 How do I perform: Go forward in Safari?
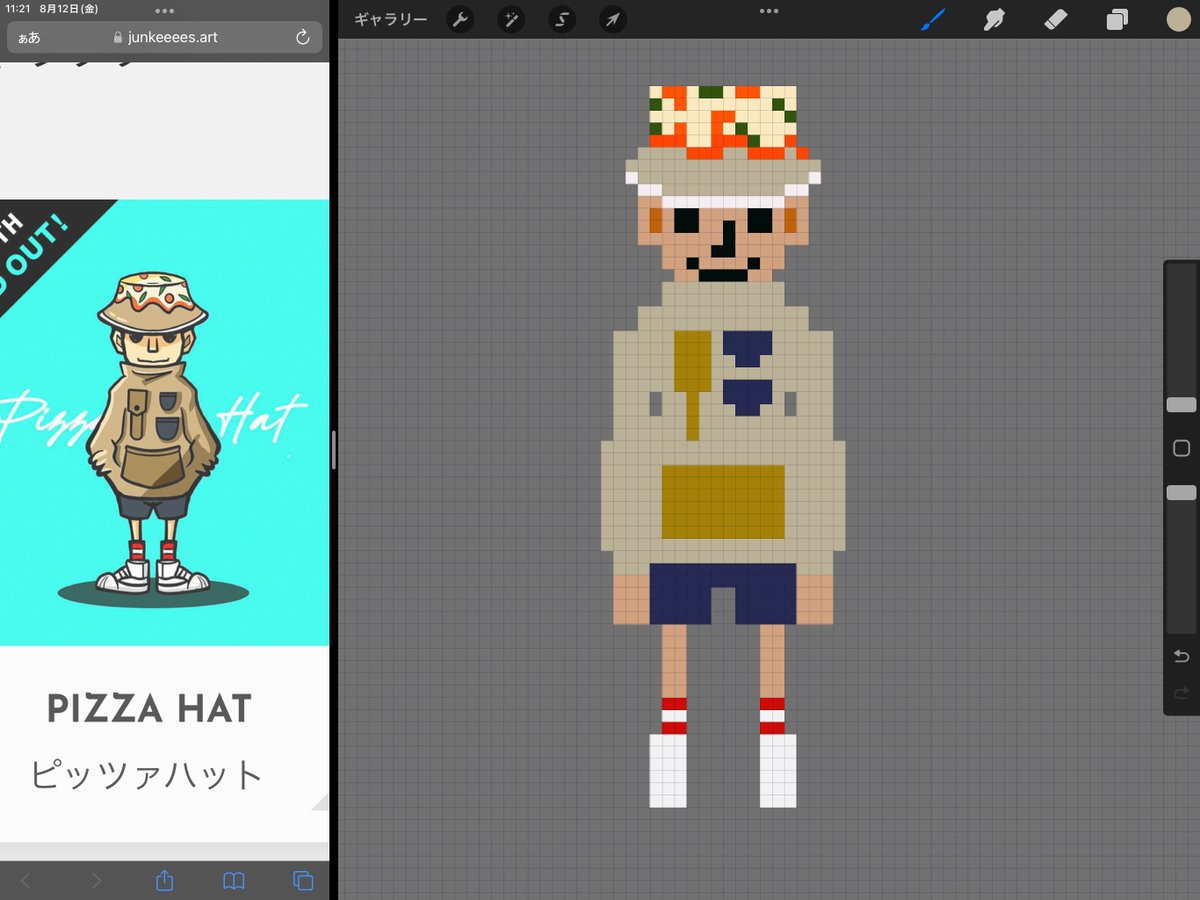click(x=96, y=880)
